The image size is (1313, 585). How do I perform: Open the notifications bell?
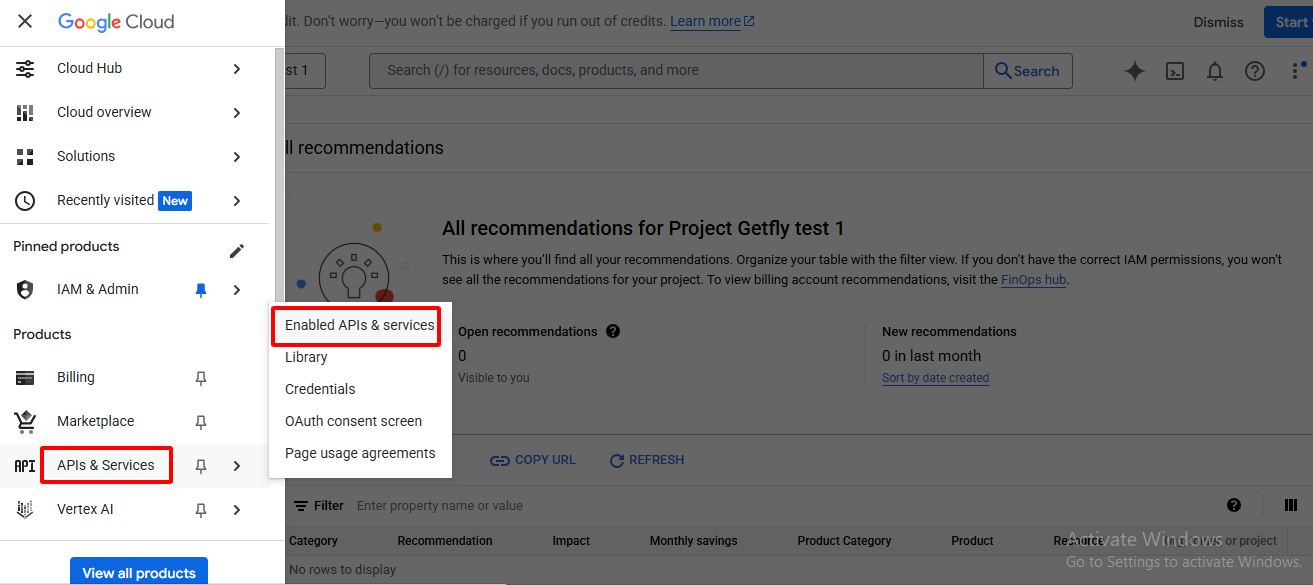[x=1214, y=71]
